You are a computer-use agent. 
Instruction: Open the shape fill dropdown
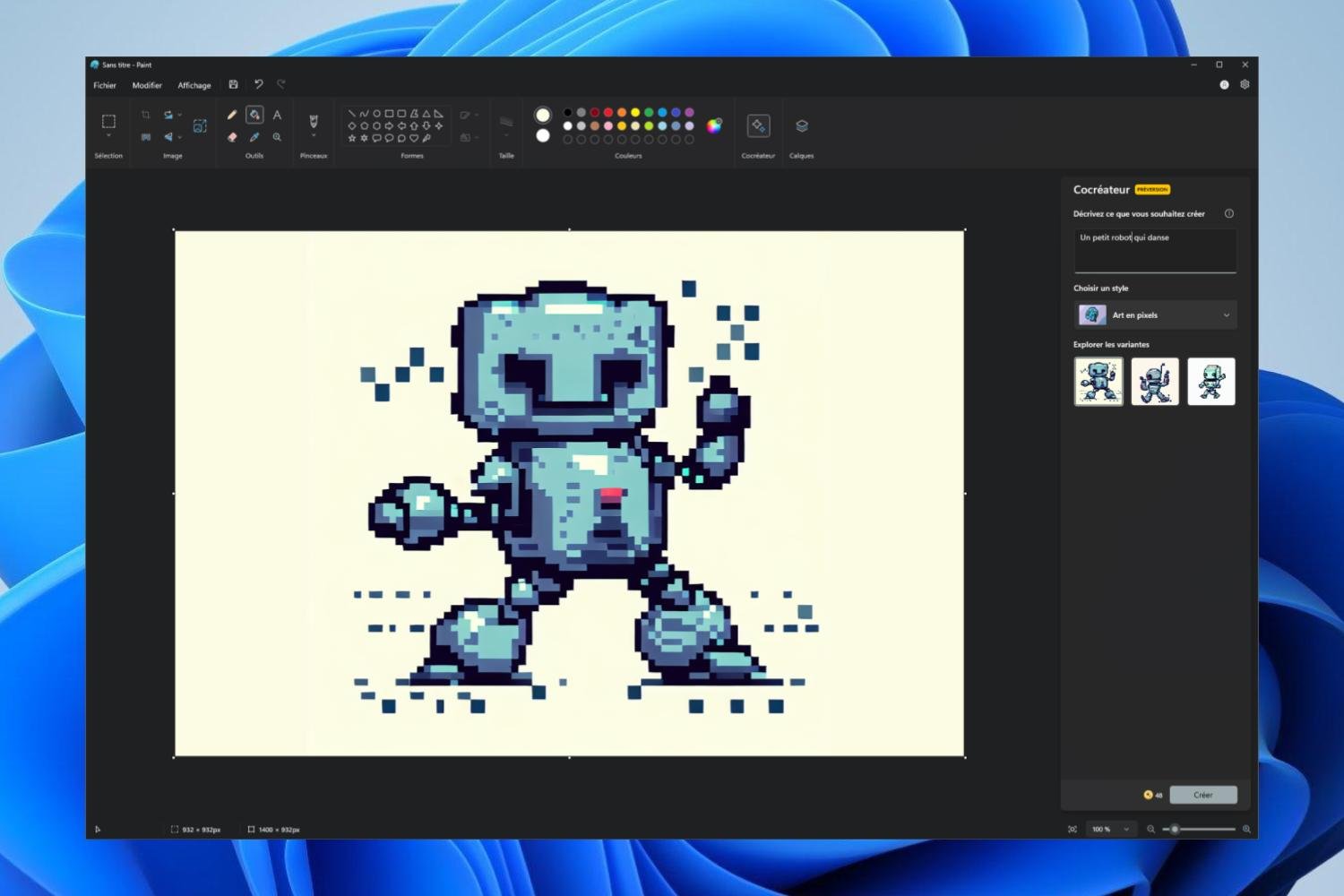tap(469, 137)
